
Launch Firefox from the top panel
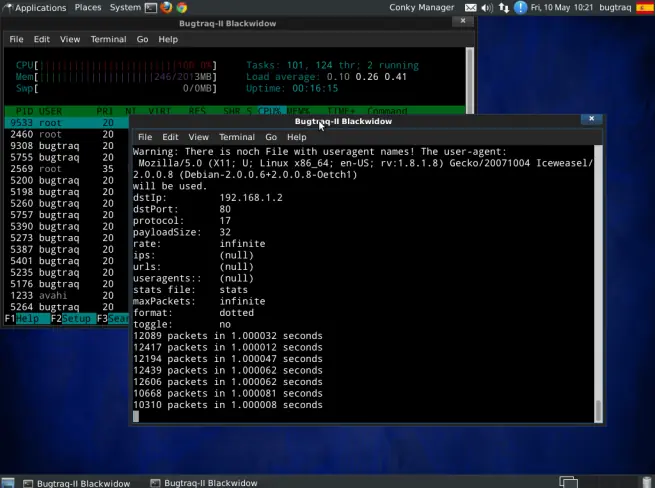point(166,8)
